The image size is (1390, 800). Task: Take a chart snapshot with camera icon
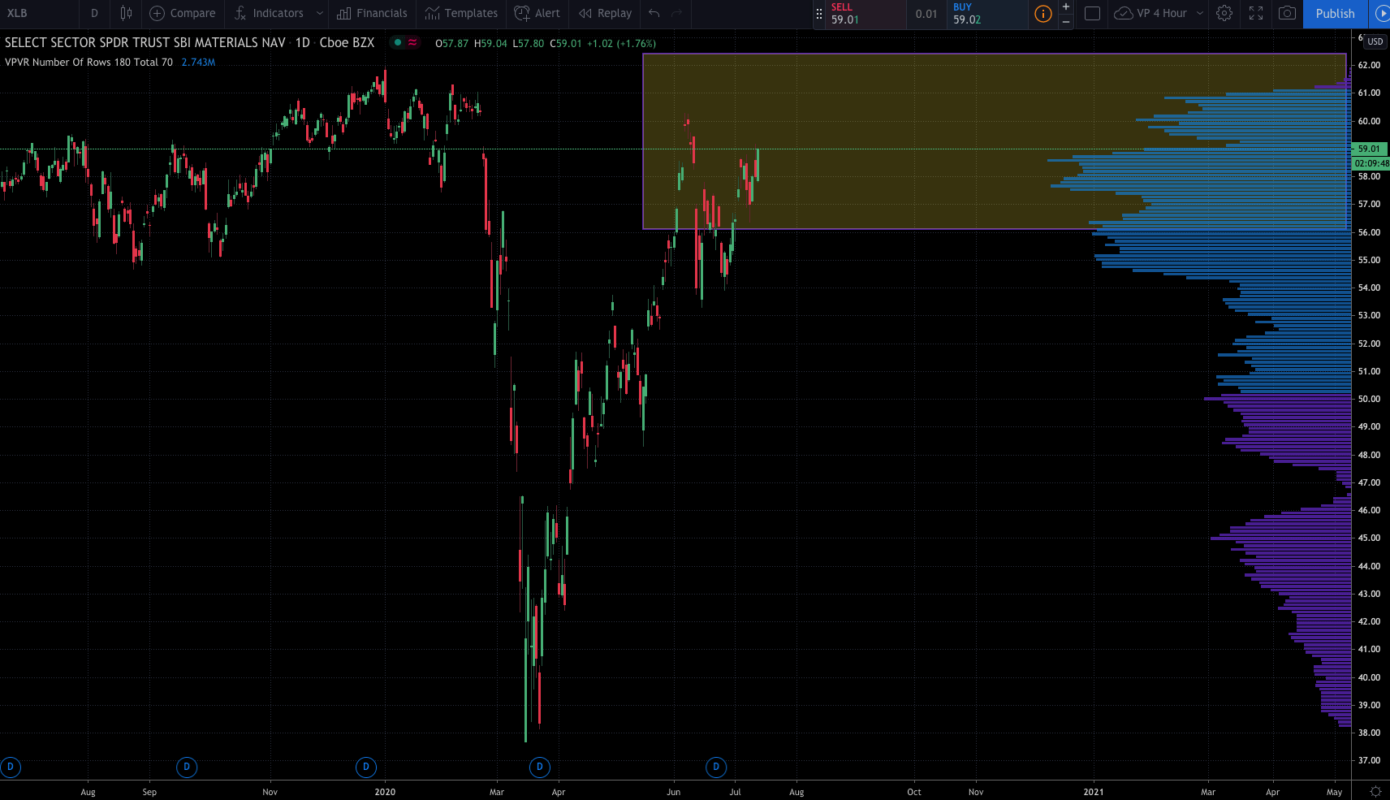point(1287,13)
